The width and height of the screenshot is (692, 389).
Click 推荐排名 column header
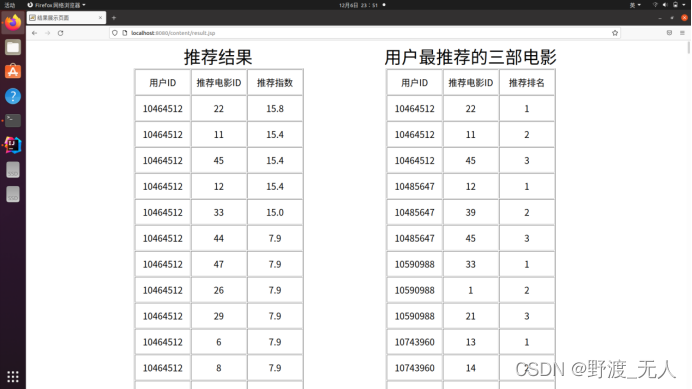tap(527, 83)
